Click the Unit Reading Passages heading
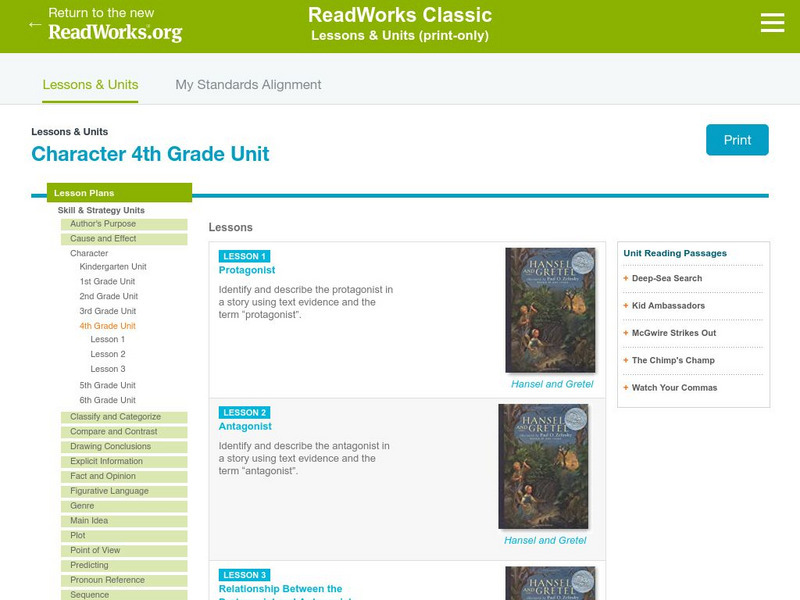This screenshot has width=800, height=600. coord(675,253)
